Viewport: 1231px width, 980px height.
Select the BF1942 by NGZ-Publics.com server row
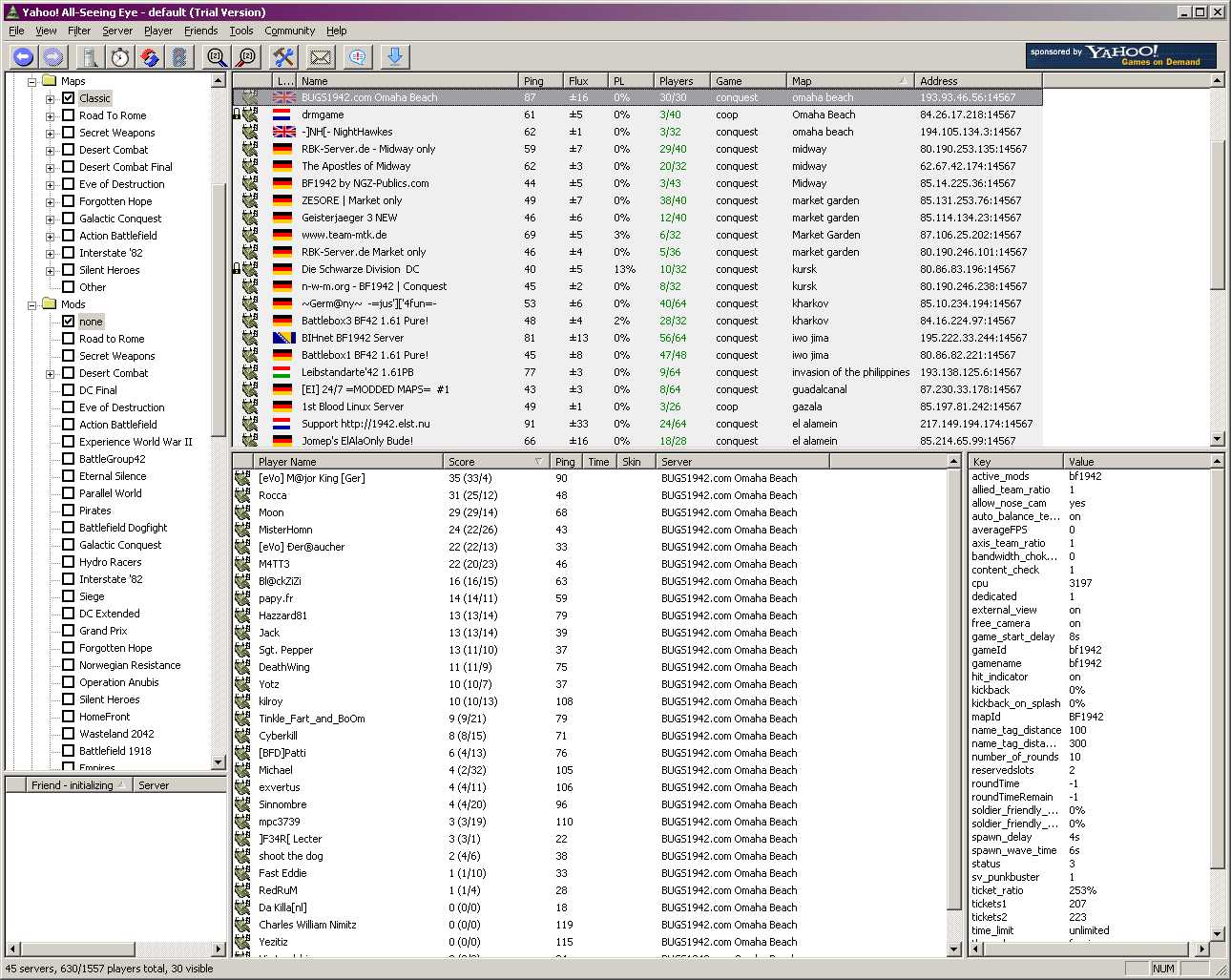click(x=637, y=183)
